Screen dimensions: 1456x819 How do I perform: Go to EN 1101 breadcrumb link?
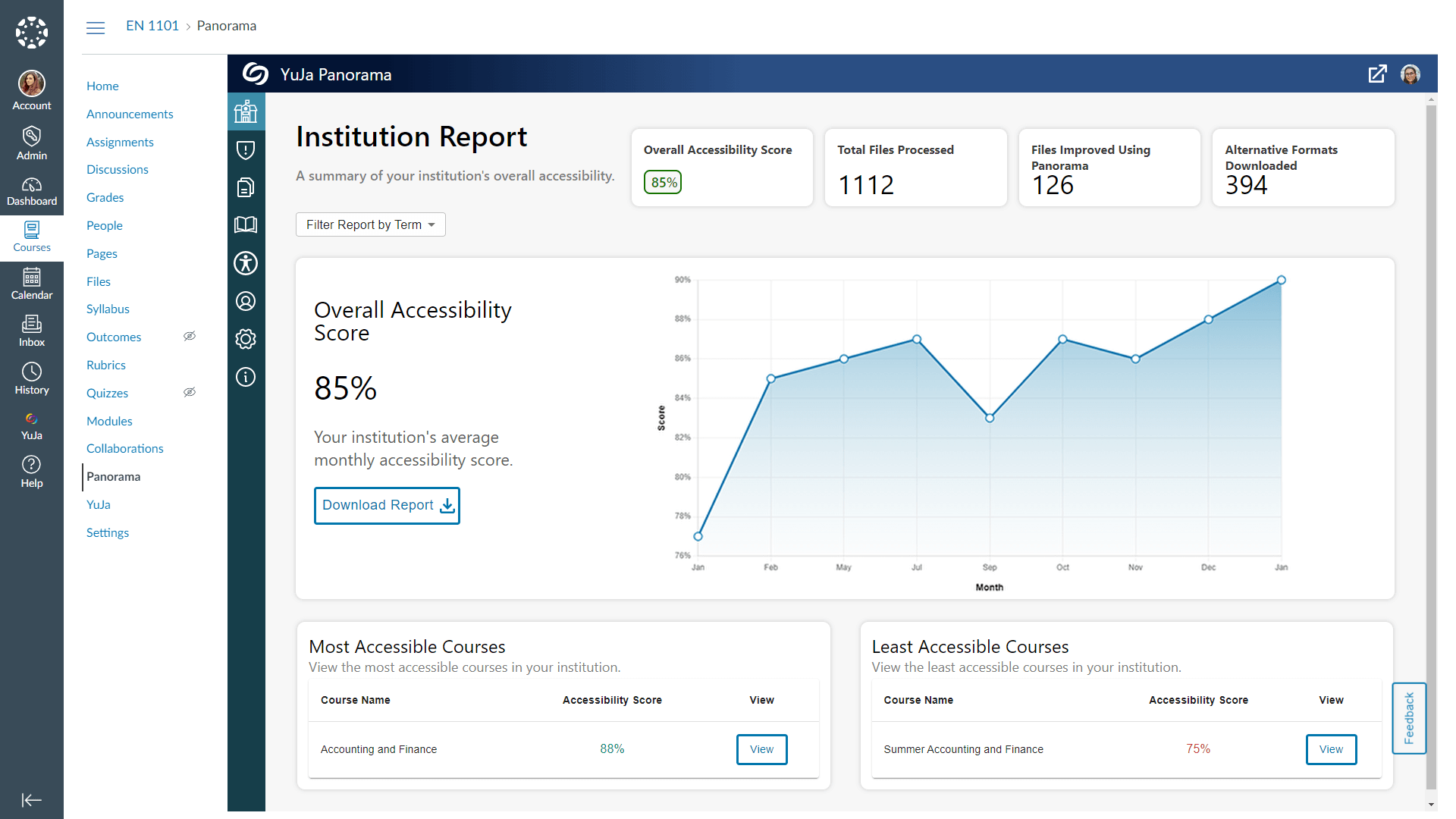click(x=152, y=26)
